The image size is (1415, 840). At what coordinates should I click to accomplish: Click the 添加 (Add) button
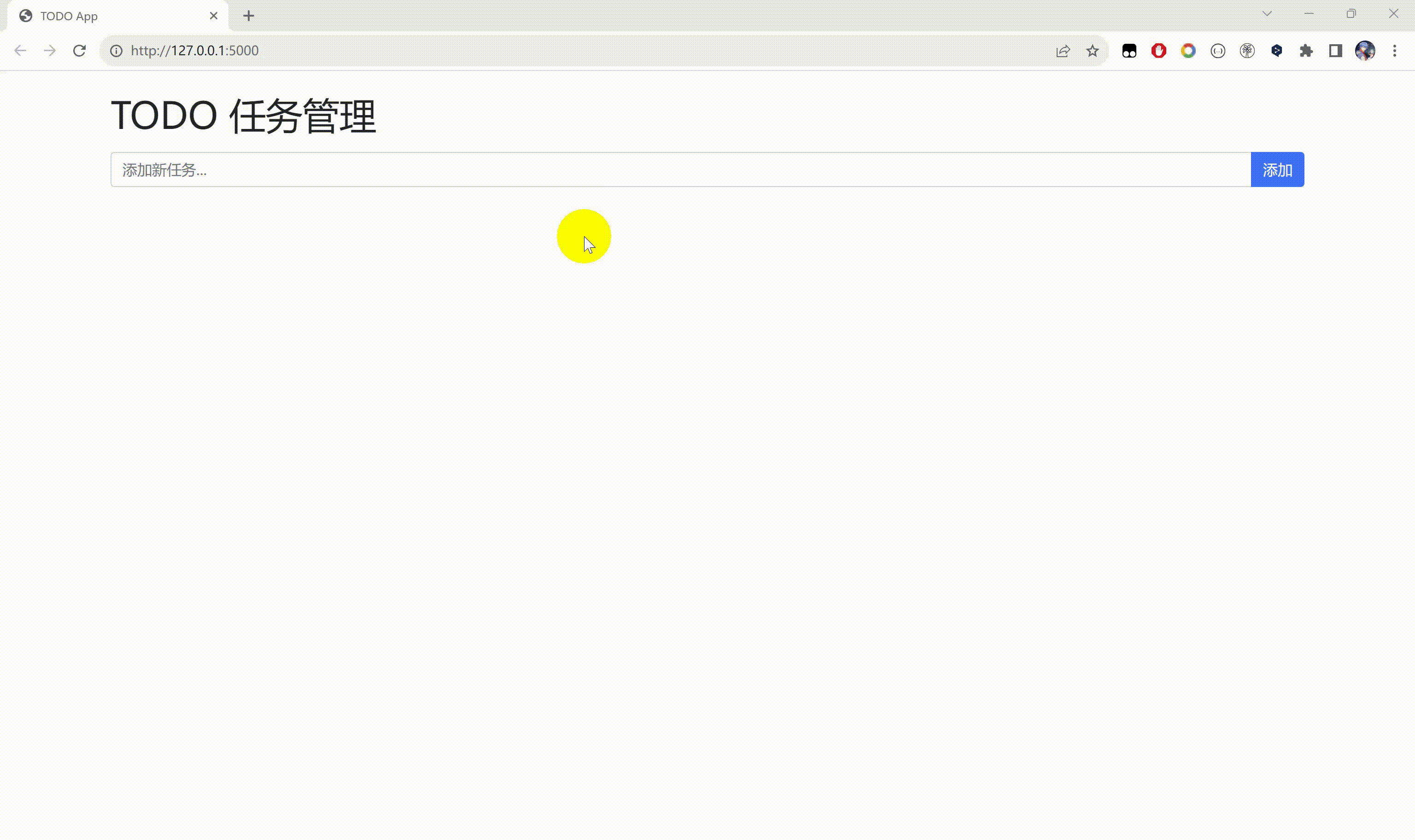(1277, 169)
